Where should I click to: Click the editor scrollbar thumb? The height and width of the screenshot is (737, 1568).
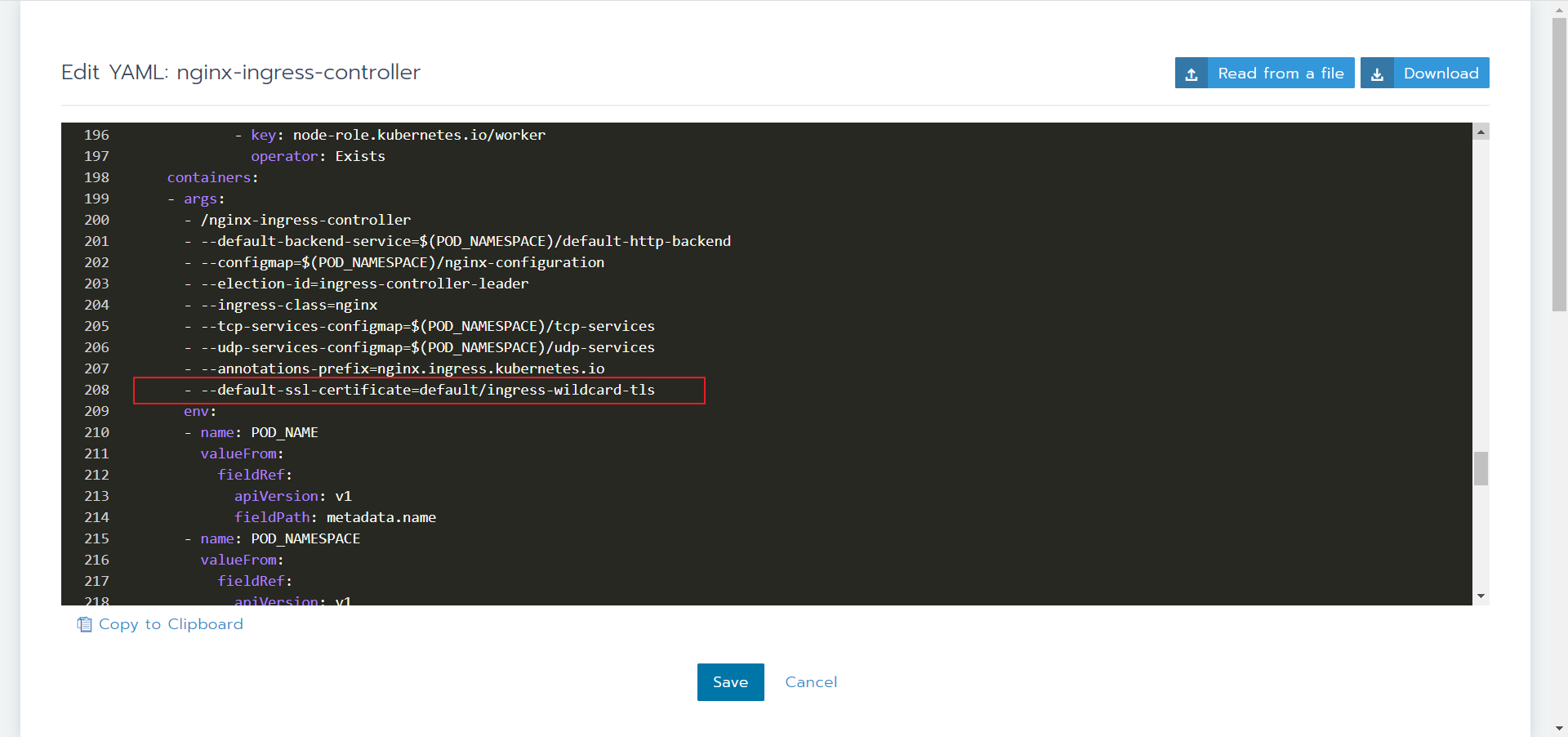(1481, 469)
